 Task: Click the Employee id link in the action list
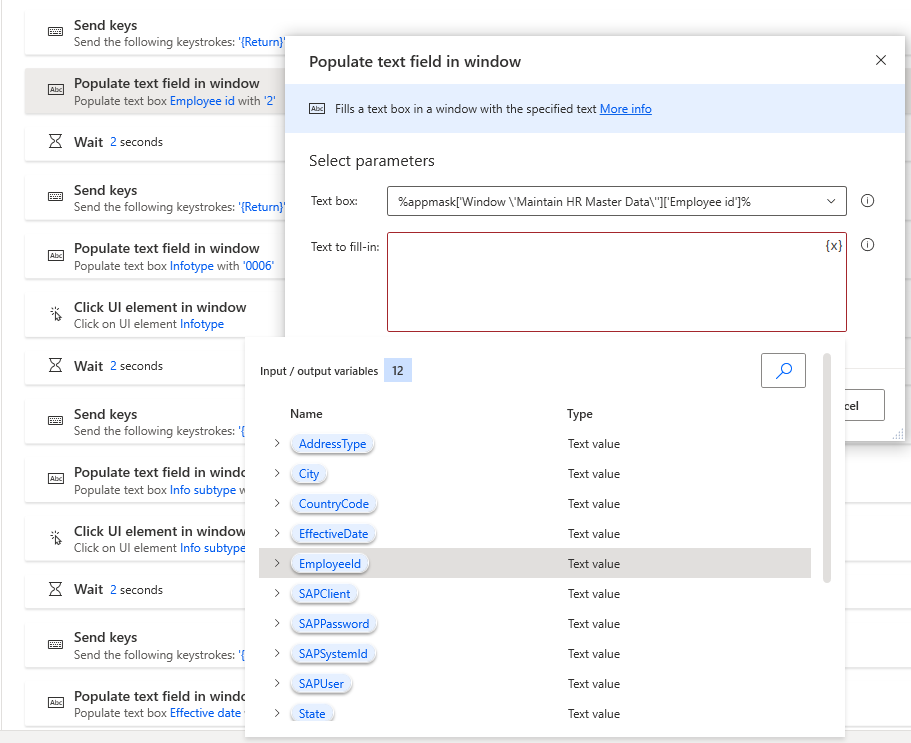coord(202,100)
